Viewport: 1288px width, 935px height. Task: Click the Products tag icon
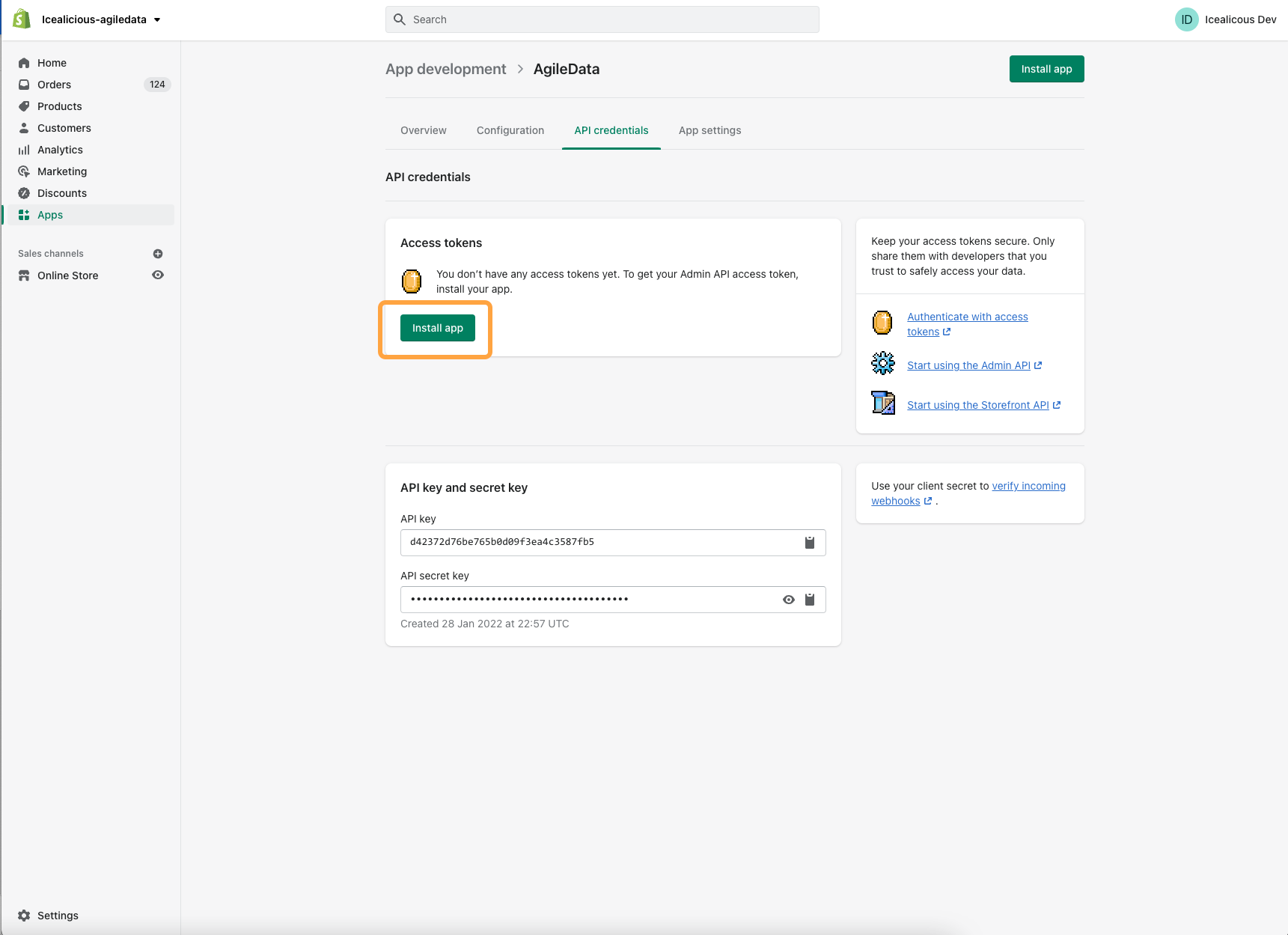[x=24, y=106]
